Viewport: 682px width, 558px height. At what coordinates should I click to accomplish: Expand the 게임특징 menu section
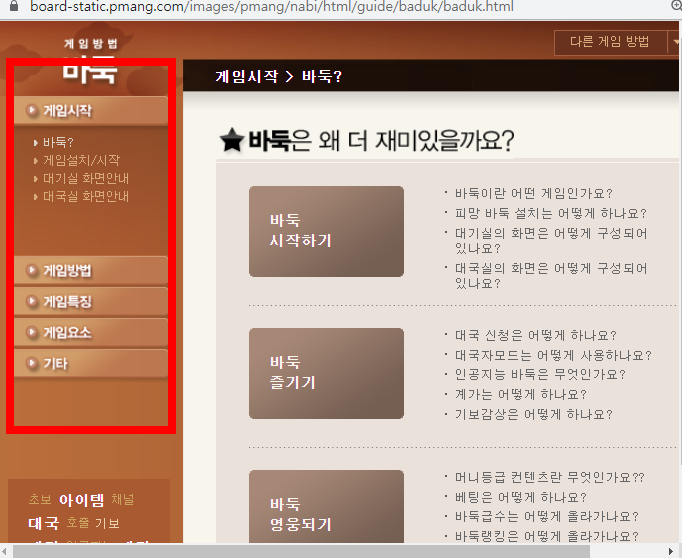tap(91, 301)
